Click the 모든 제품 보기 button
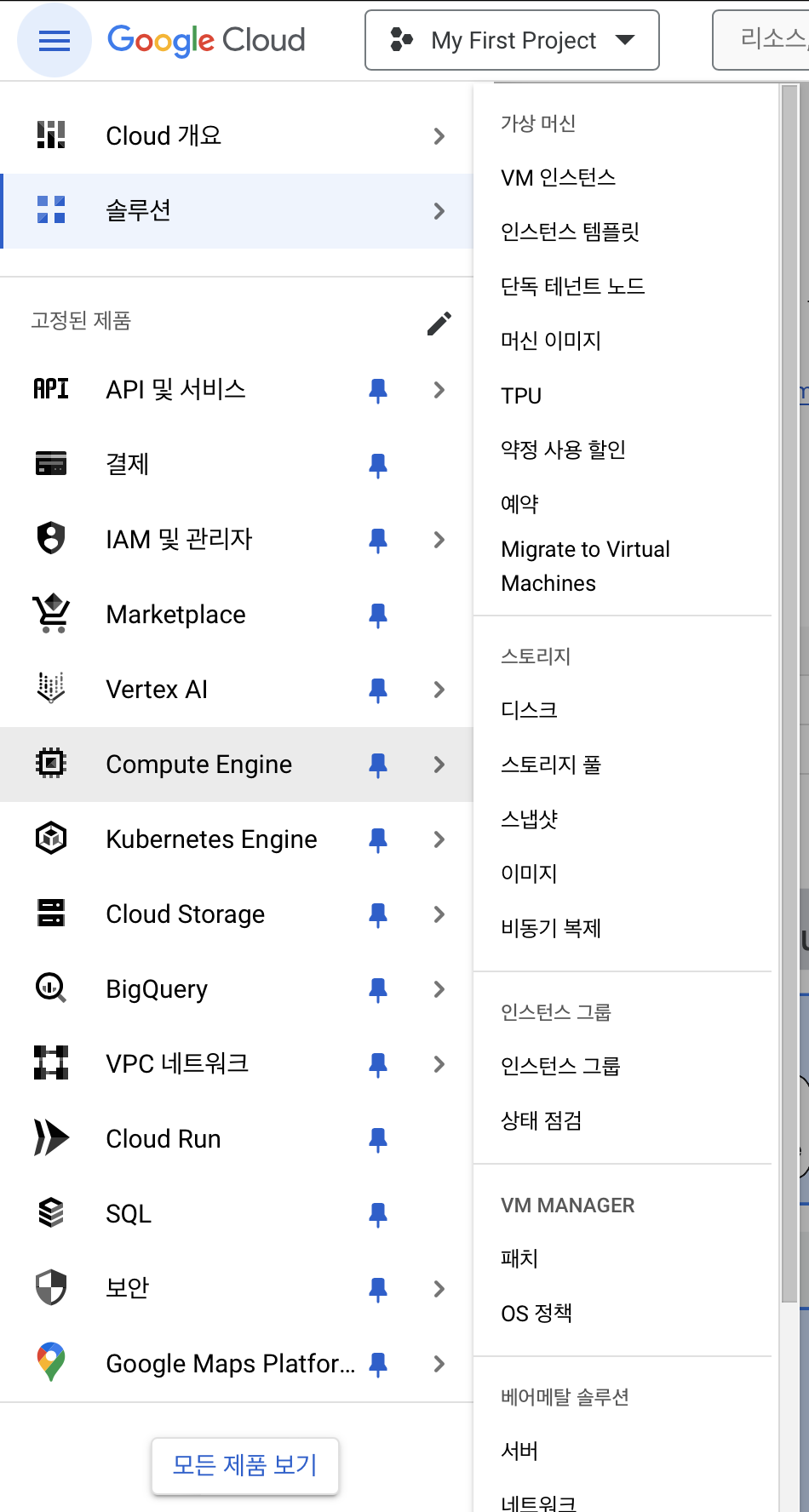Viewport: 809px width, 1512px height. [245, 1465]
